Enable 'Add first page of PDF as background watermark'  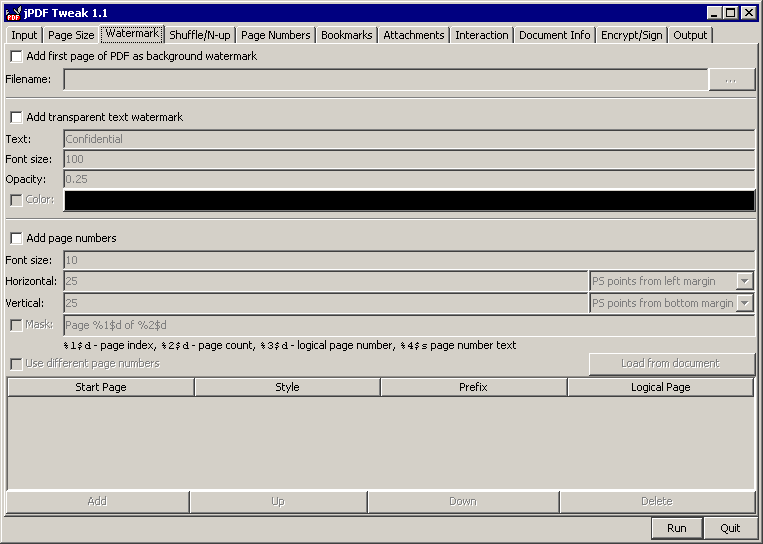click(x=17, y=56)
